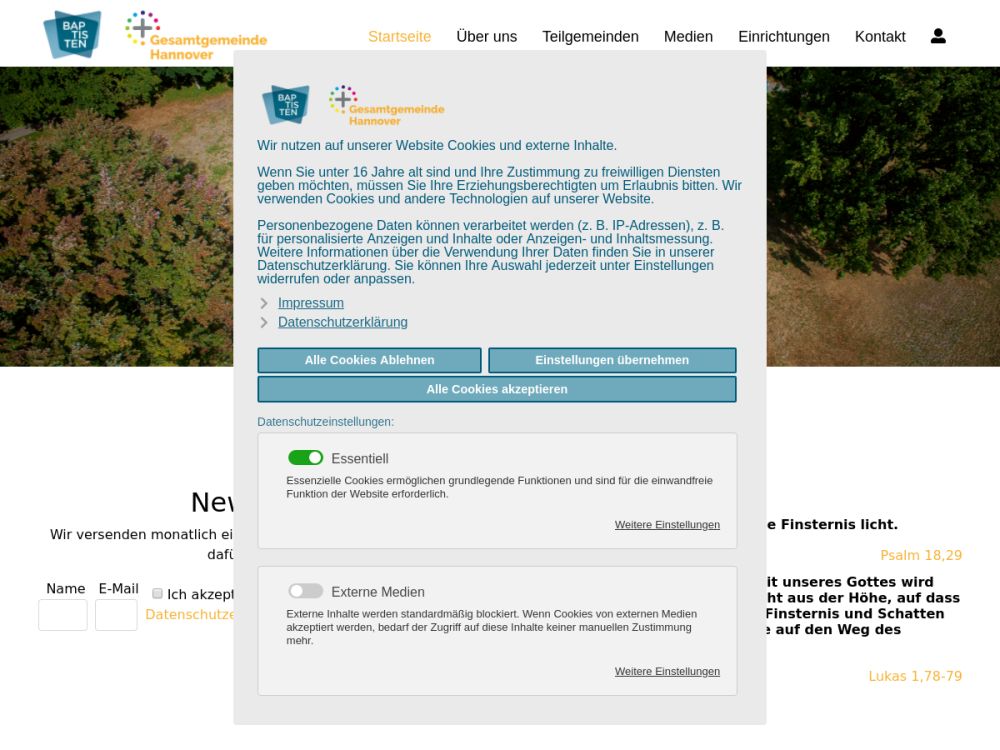Expand Weitere Einstellungen under Externe Medien
This screenshot has width=1000, height=750.
coord(667,672)
